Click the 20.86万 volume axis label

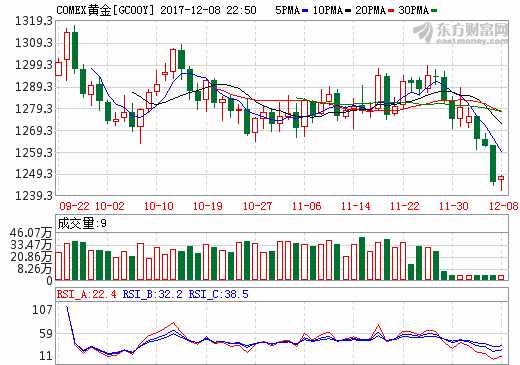[x=31, y=257]
